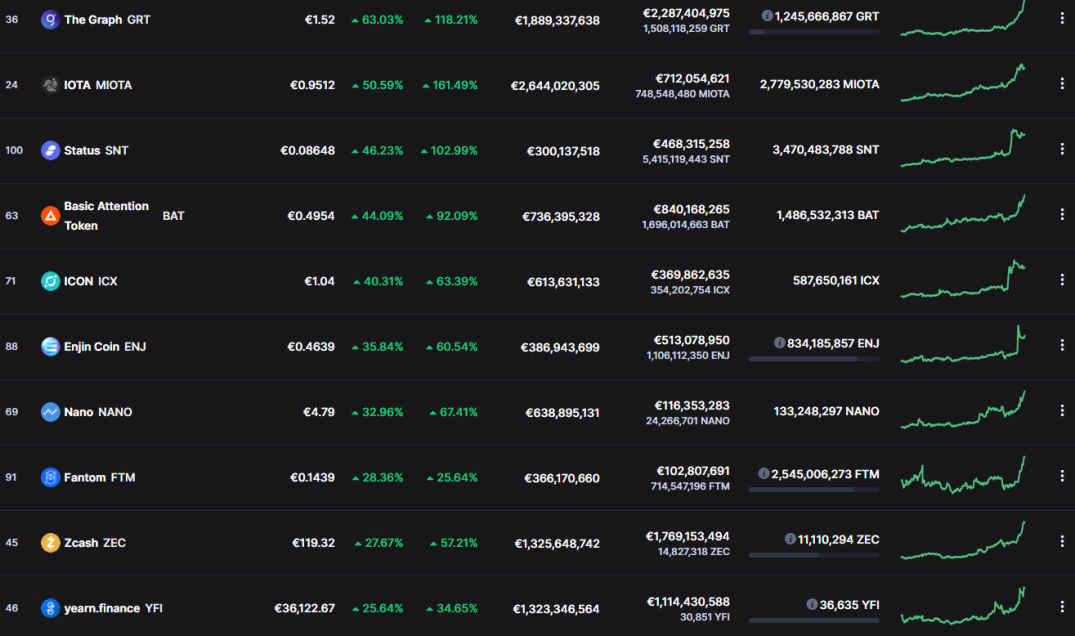Click ENJ circulating supply progress bar

tap(814, 358)
